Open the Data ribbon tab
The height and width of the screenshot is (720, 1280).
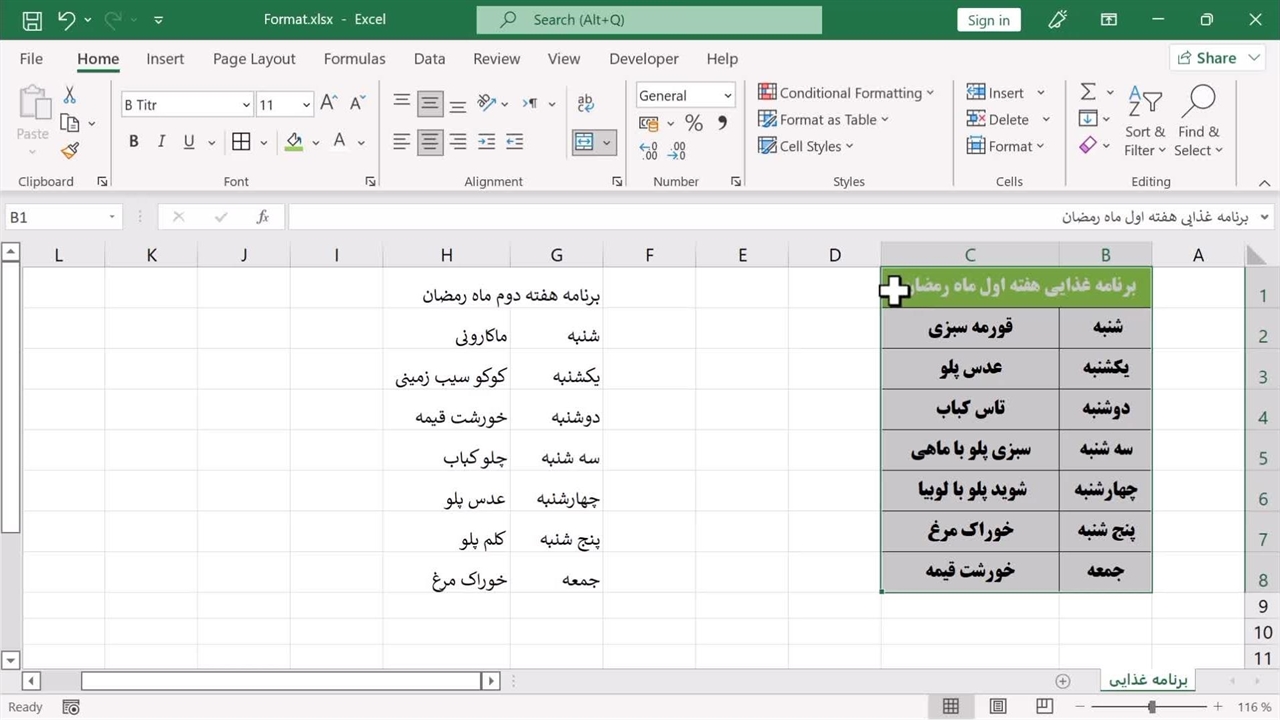(429, 59)
